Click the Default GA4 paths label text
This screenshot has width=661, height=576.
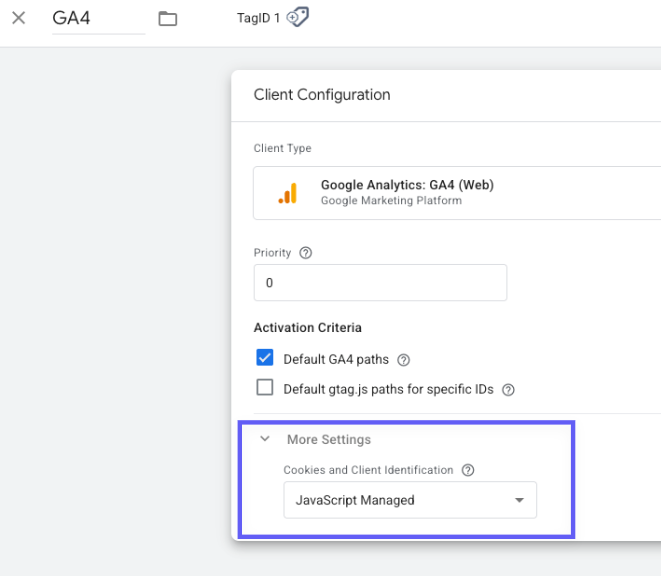click(x=336, y=359)
